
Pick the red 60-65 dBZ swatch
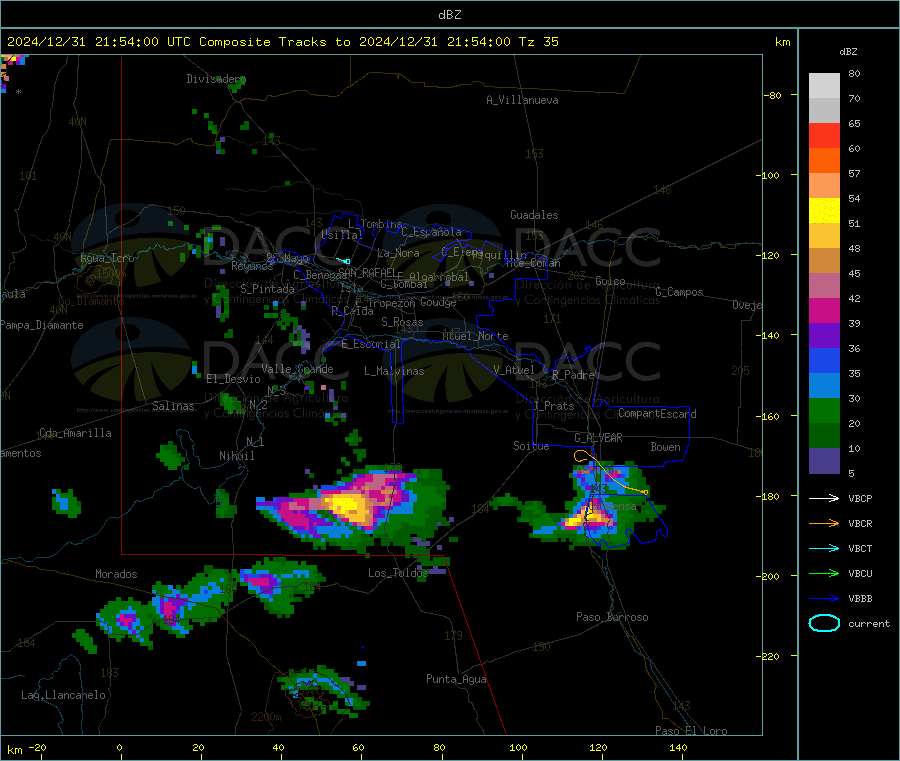[824, 136]
